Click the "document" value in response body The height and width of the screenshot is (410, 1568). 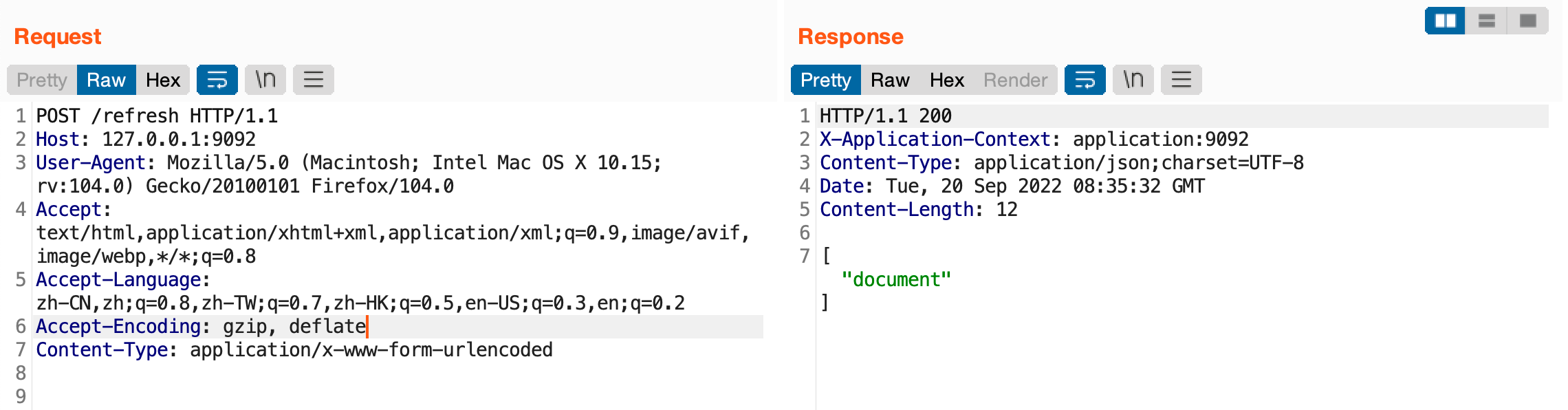coord(896,279)
